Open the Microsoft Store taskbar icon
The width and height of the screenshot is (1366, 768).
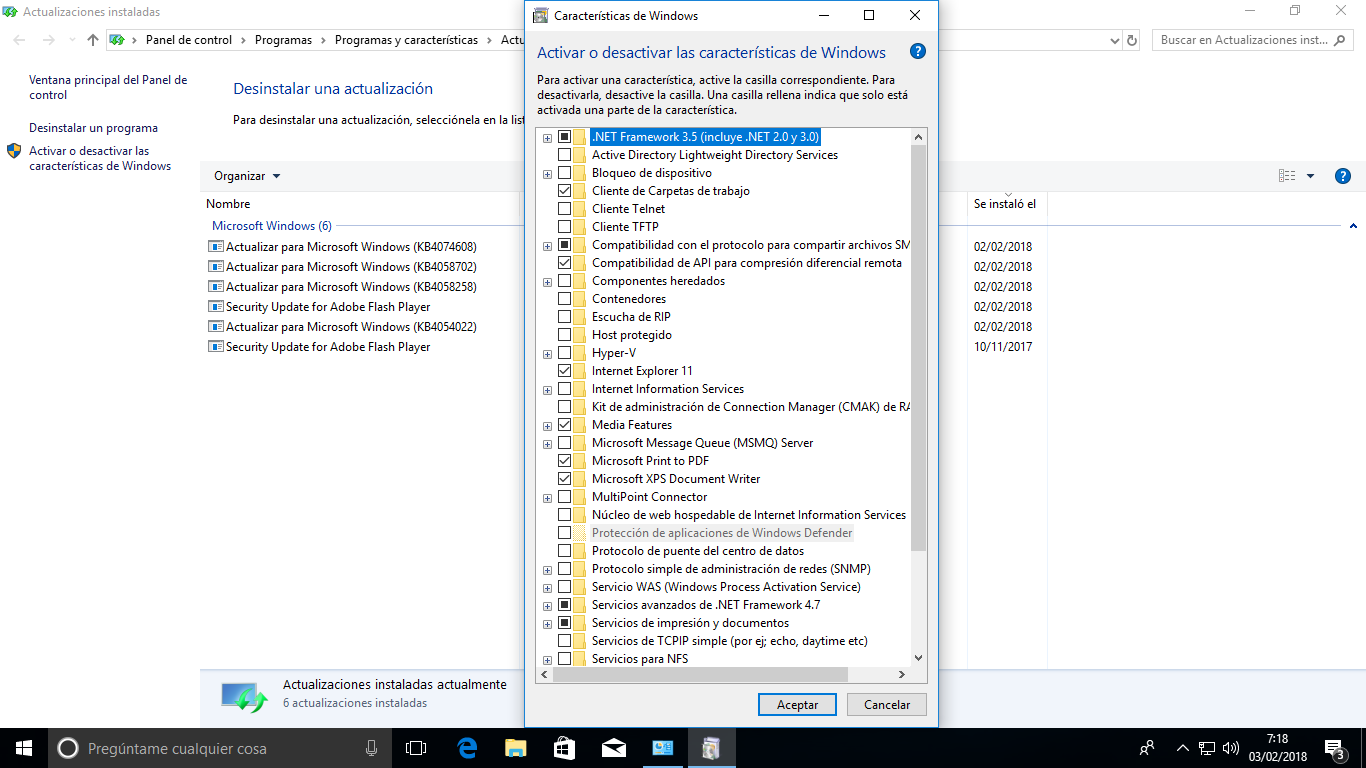point(564,748)
